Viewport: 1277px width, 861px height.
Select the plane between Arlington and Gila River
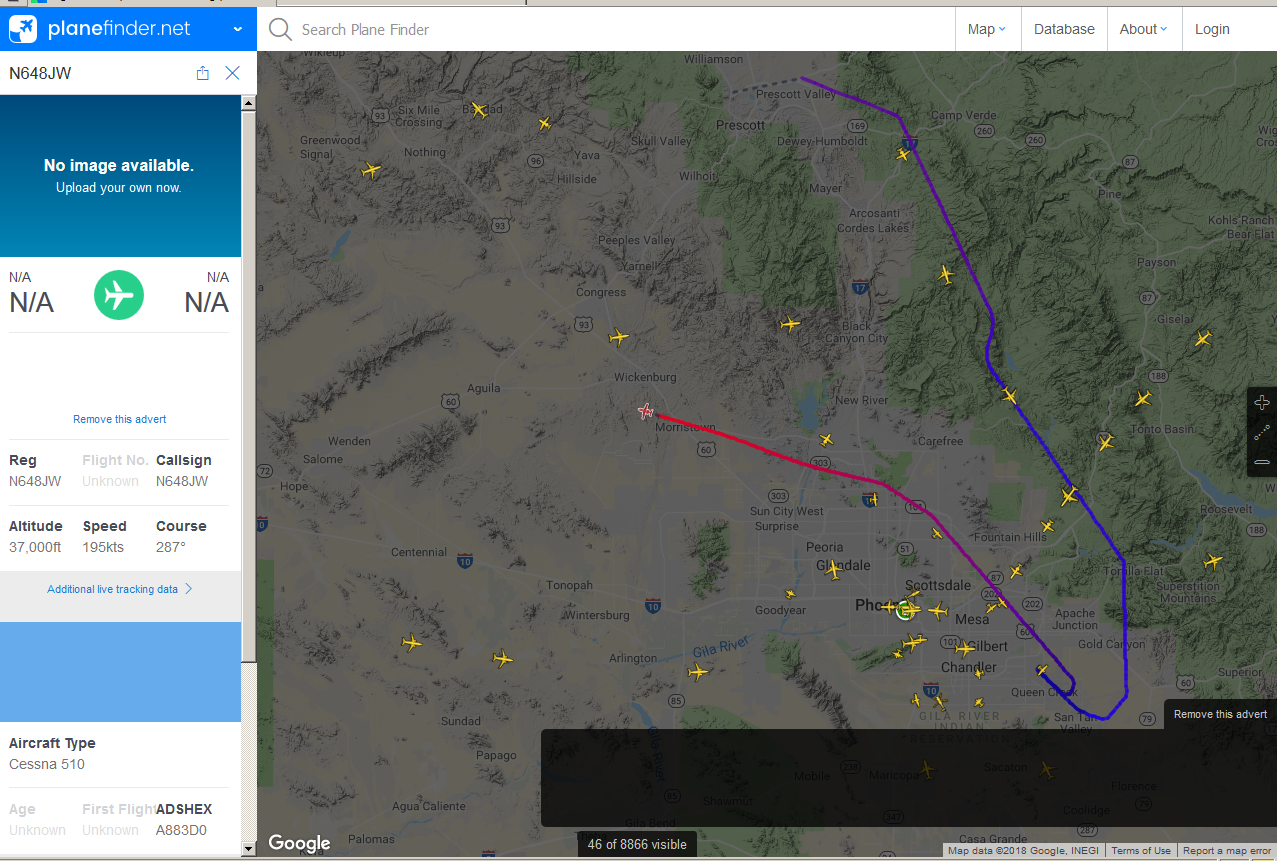click(x=698, y=672)
